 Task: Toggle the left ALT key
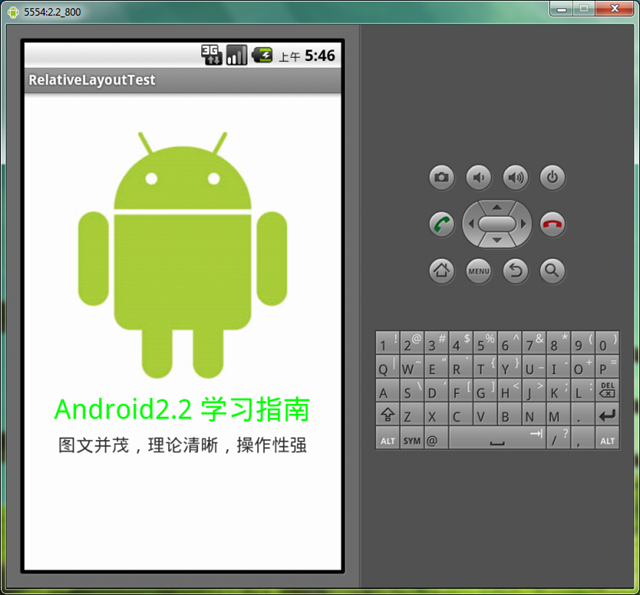click(387, 439)
